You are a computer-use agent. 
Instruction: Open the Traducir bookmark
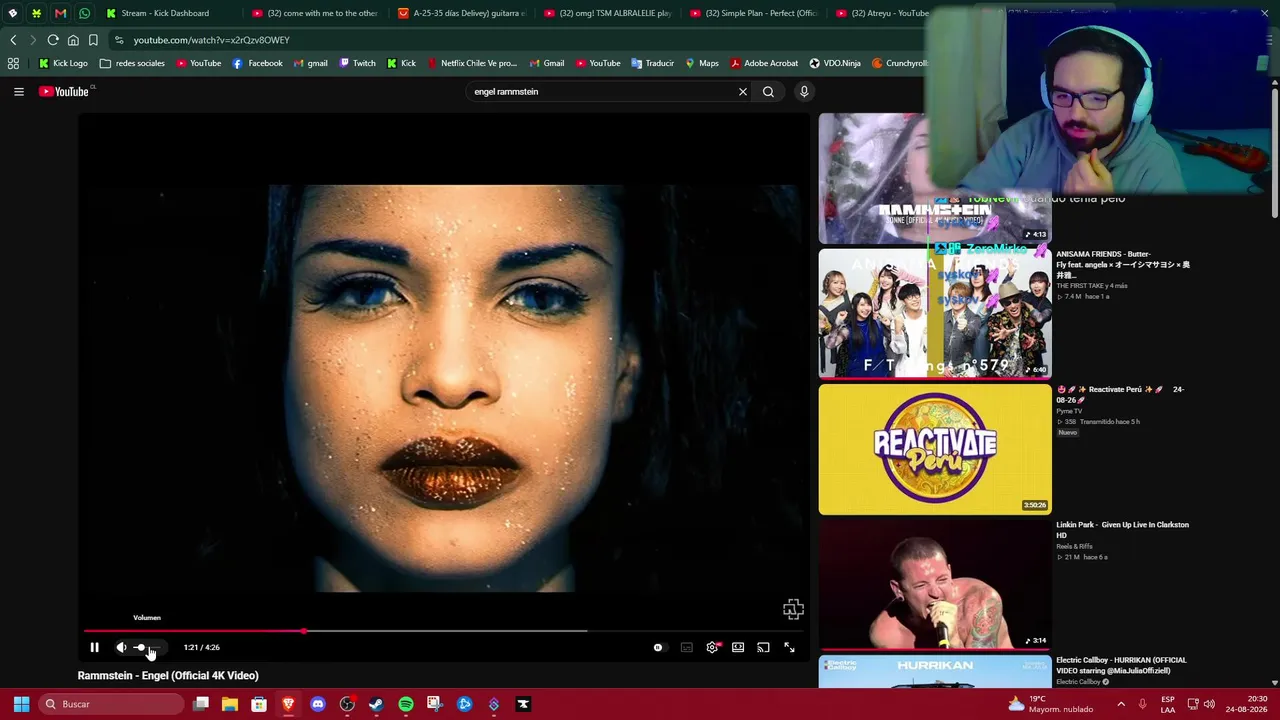[x=652, y=63]
